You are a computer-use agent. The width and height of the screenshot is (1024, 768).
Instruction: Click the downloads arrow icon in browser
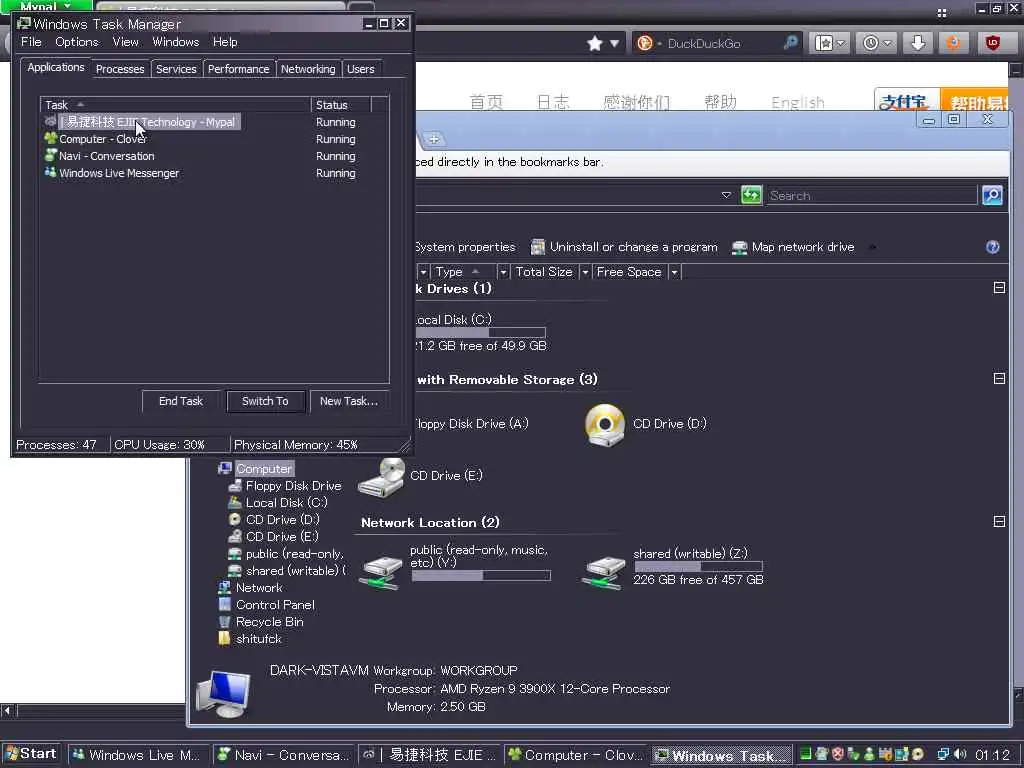tap(918, 43)
